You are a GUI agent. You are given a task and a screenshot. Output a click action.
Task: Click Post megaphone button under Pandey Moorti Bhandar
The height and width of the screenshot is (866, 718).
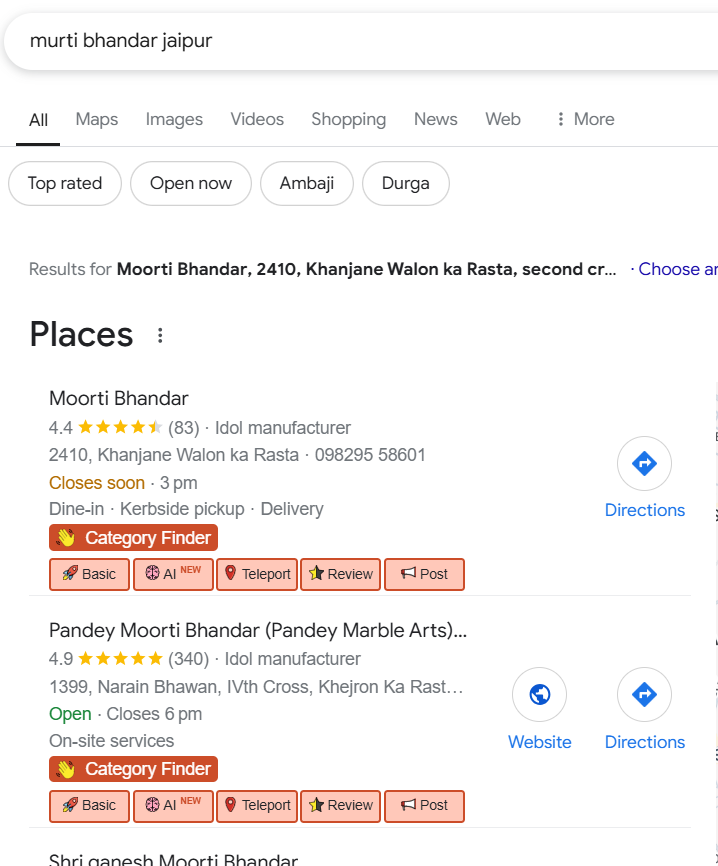[424, 805]
